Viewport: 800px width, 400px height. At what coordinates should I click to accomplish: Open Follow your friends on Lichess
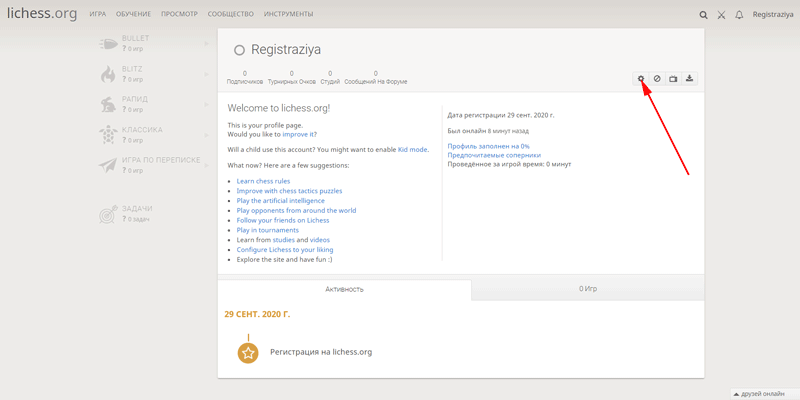click(283, 220)
